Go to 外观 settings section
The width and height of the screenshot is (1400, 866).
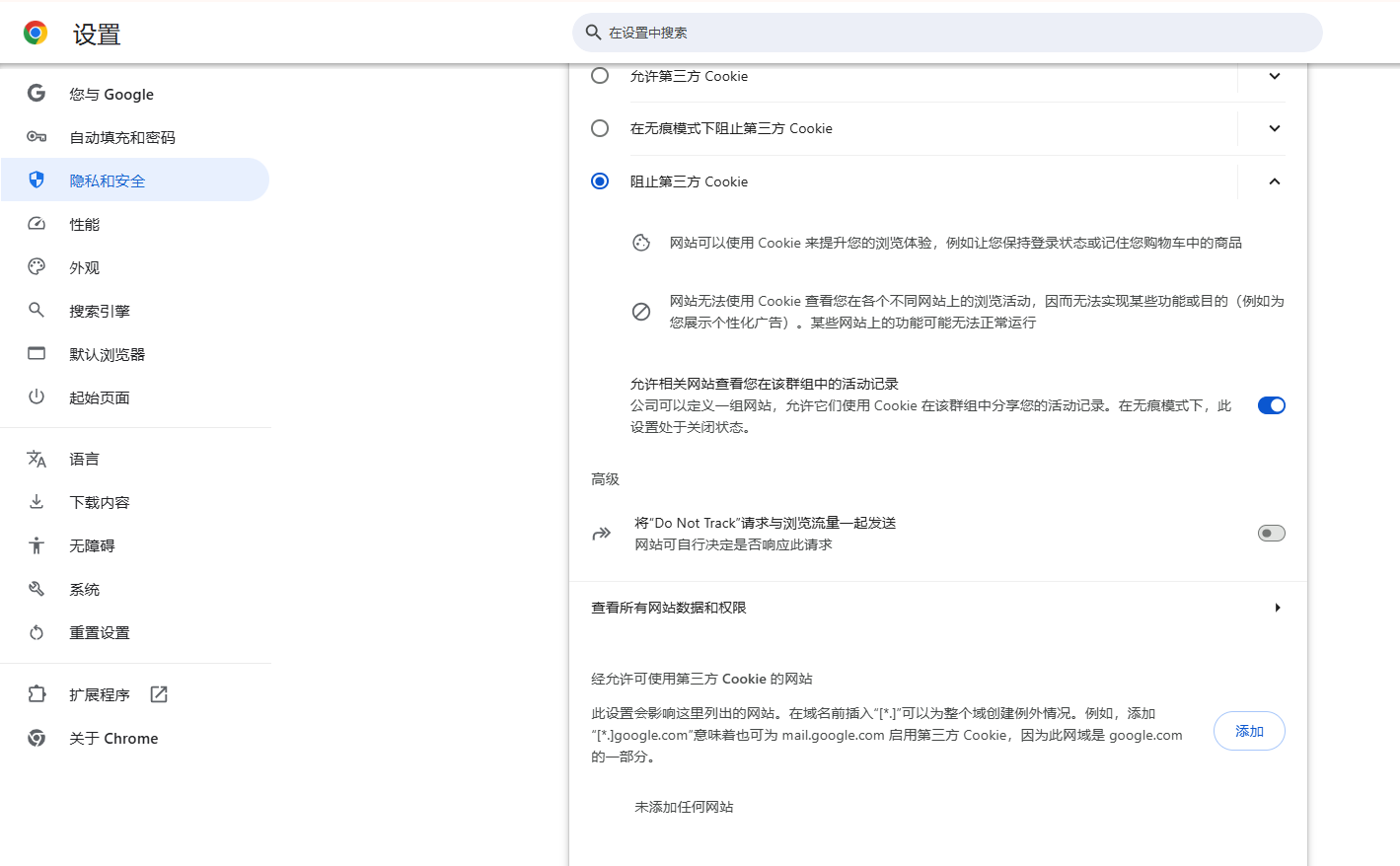coord(135,267)
